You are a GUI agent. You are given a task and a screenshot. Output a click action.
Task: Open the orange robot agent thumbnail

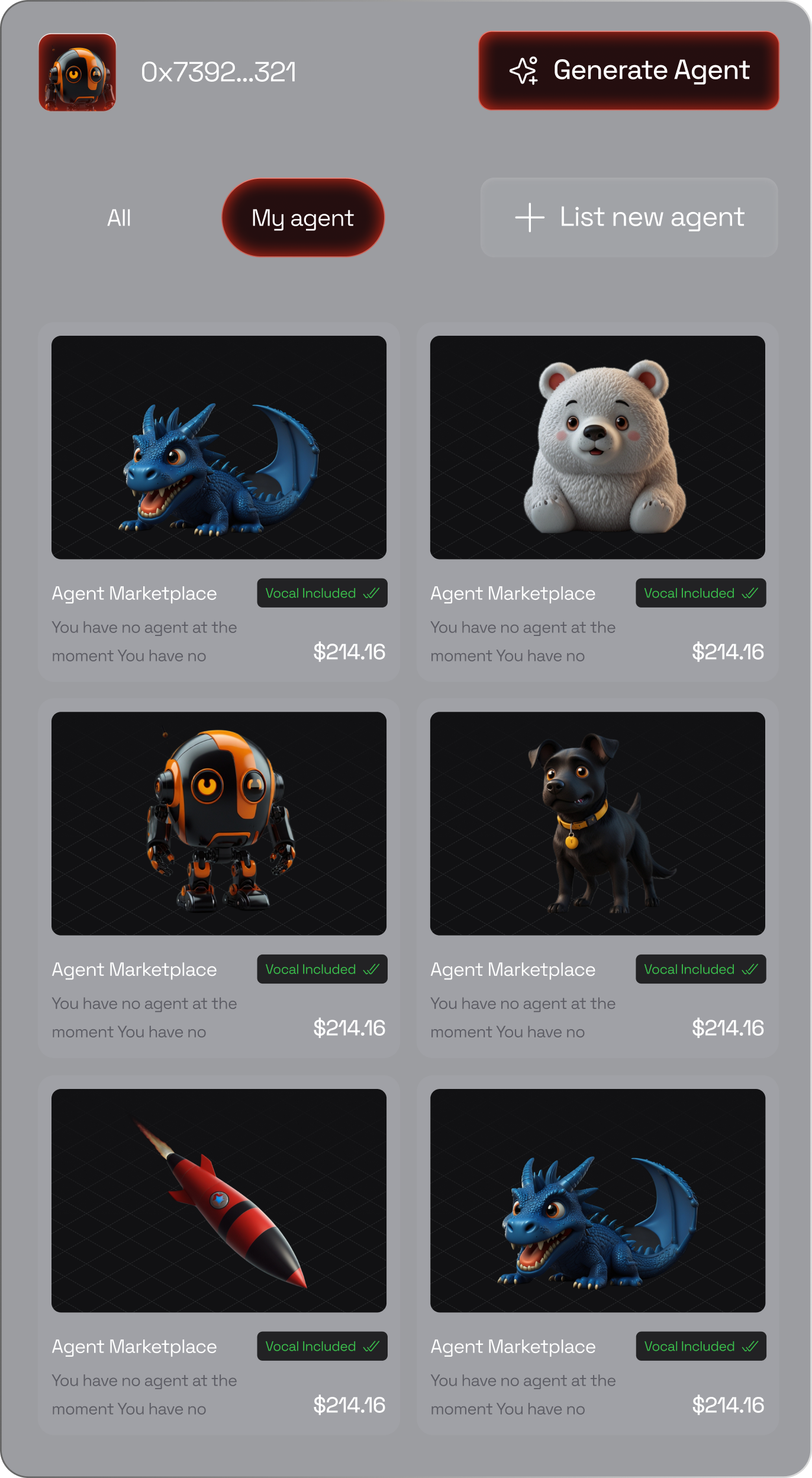coord(219,824)
